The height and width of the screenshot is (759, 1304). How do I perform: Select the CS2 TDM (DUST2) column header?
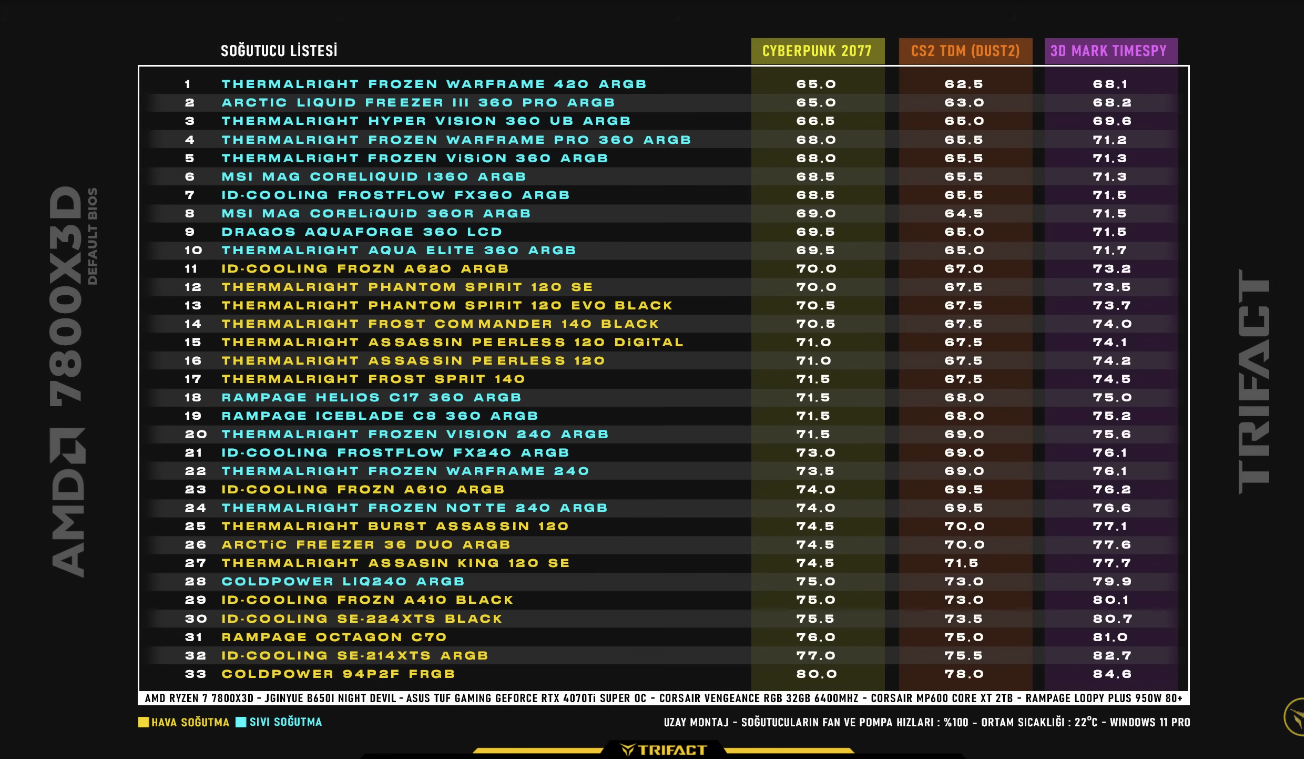(965, 51)
